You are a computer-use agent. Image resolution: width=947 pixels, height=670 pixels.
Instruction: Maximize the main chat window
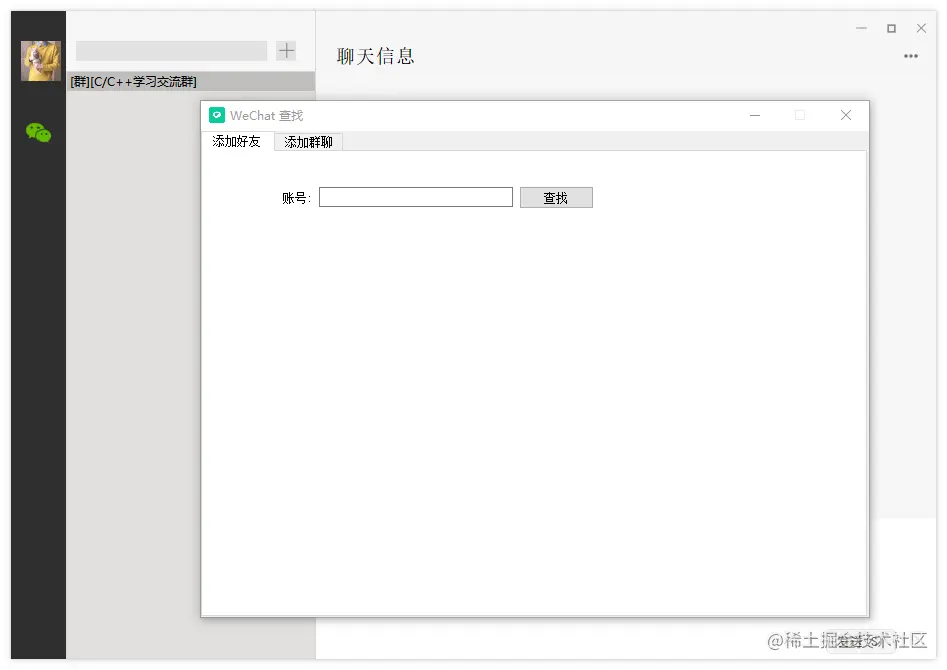(890, 28)
